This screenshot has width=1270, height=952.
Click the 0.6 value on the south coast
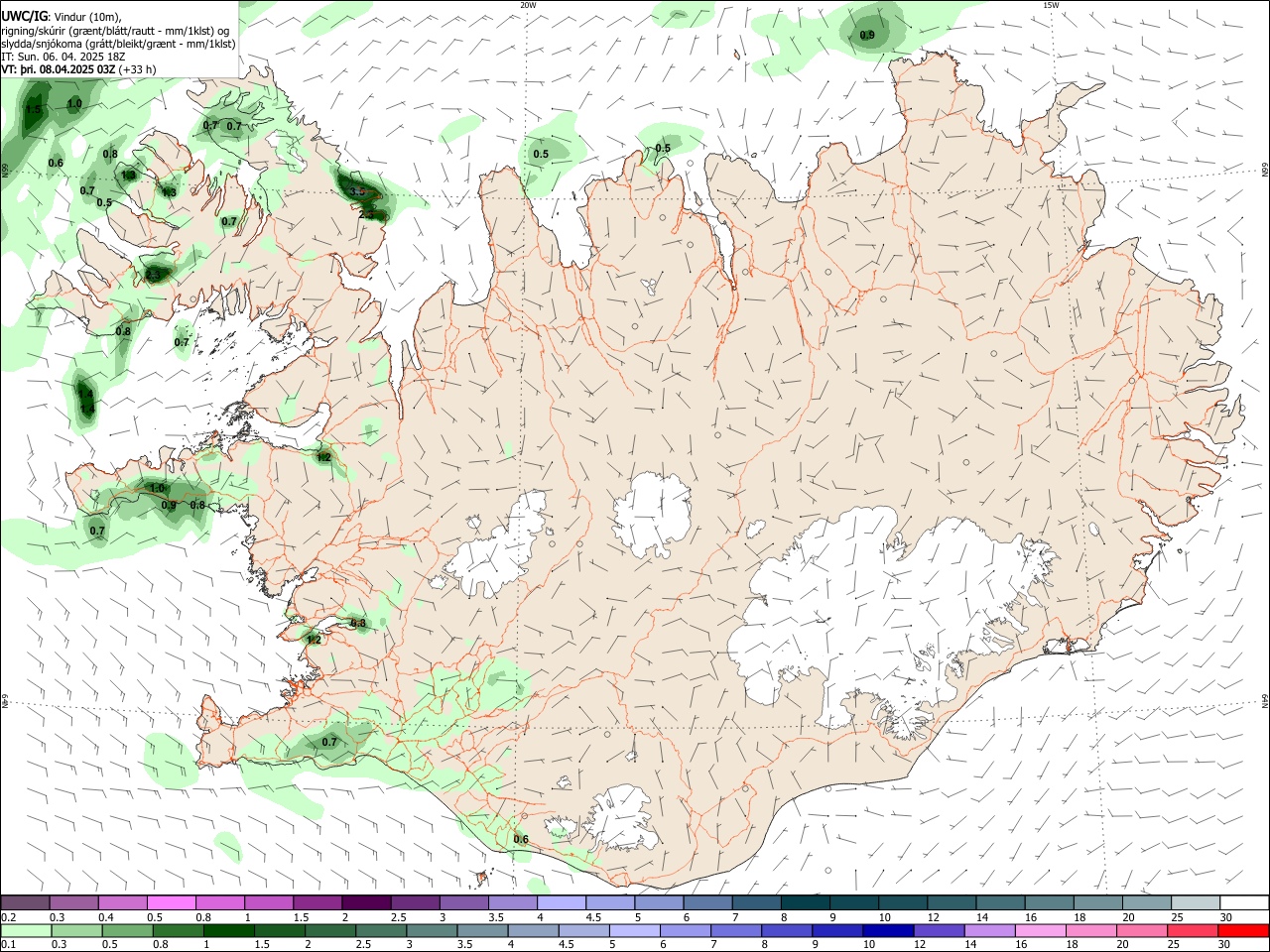(521, 840)
